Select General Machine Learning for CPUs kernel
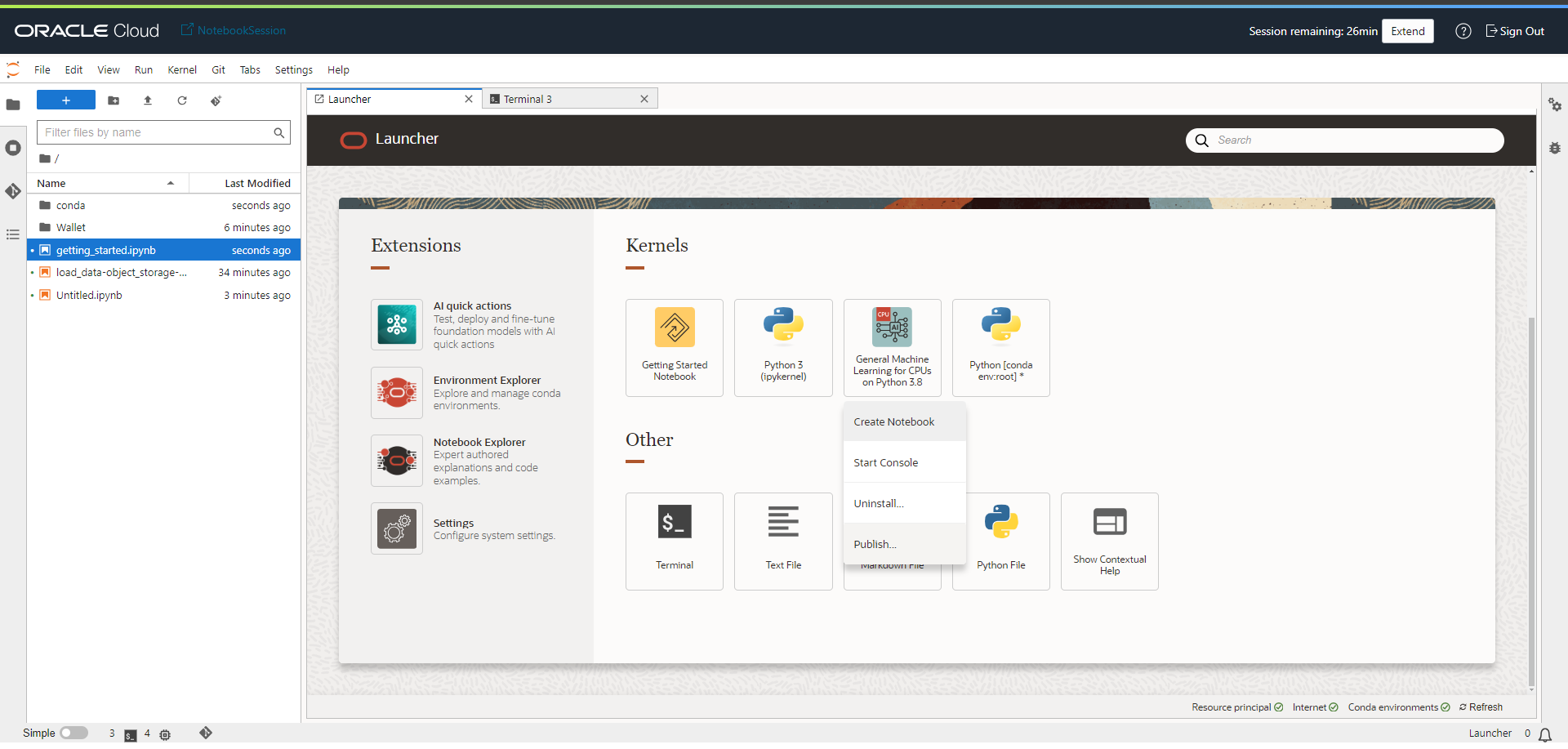 pyautogui.click(x=893, y=348)
